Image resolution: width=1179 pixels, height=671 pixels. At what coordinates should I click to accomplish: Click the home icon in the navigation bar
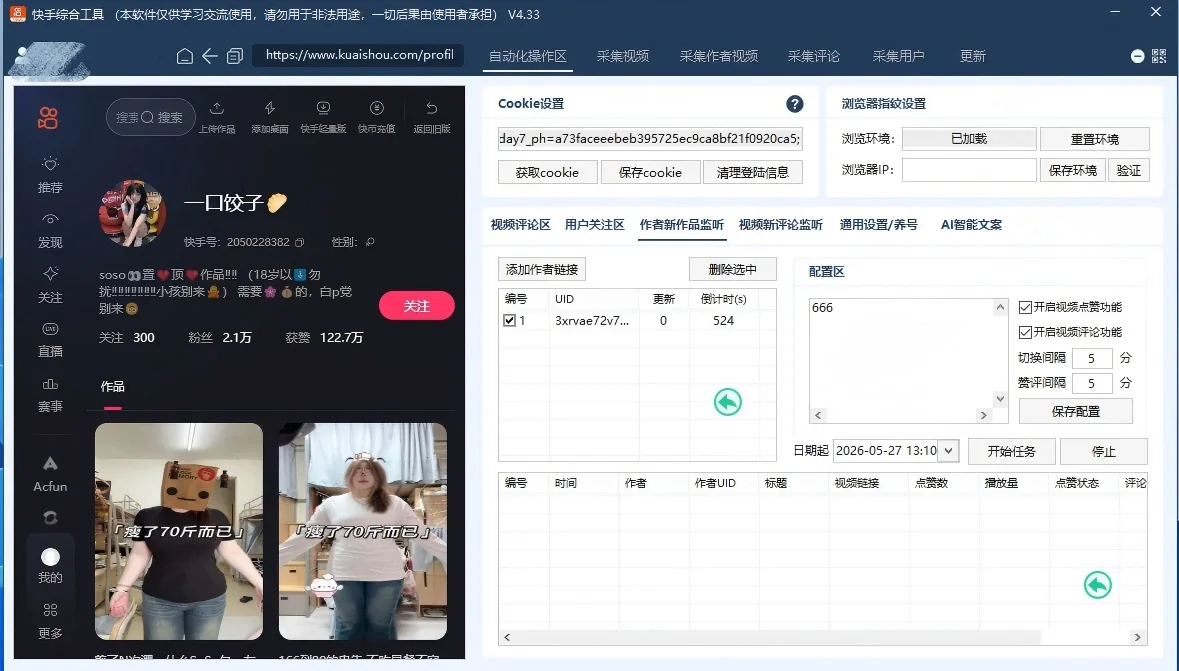185,56
